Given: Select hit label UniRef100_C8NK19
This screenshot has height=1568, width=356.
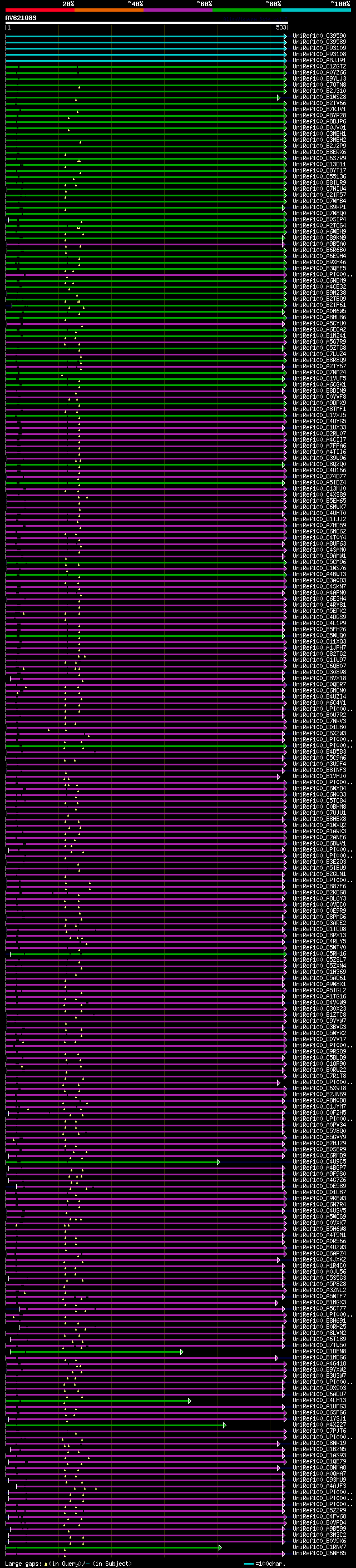Looking at the screenshot, I should click(319, 1443).
